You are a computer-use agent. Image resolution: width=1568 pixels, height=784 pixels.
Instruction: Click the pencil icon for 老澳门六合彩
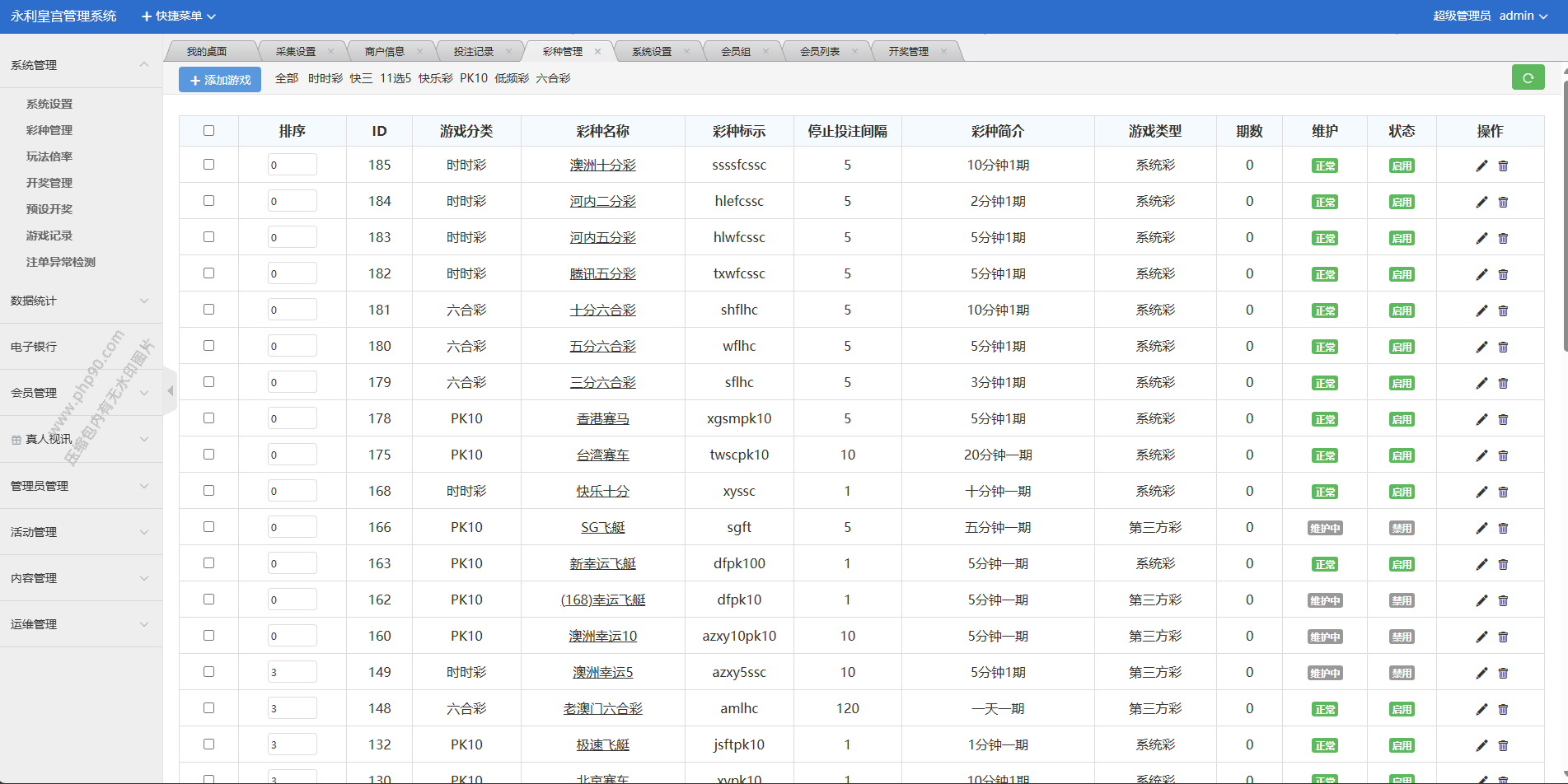click(x=1481, y=709)
